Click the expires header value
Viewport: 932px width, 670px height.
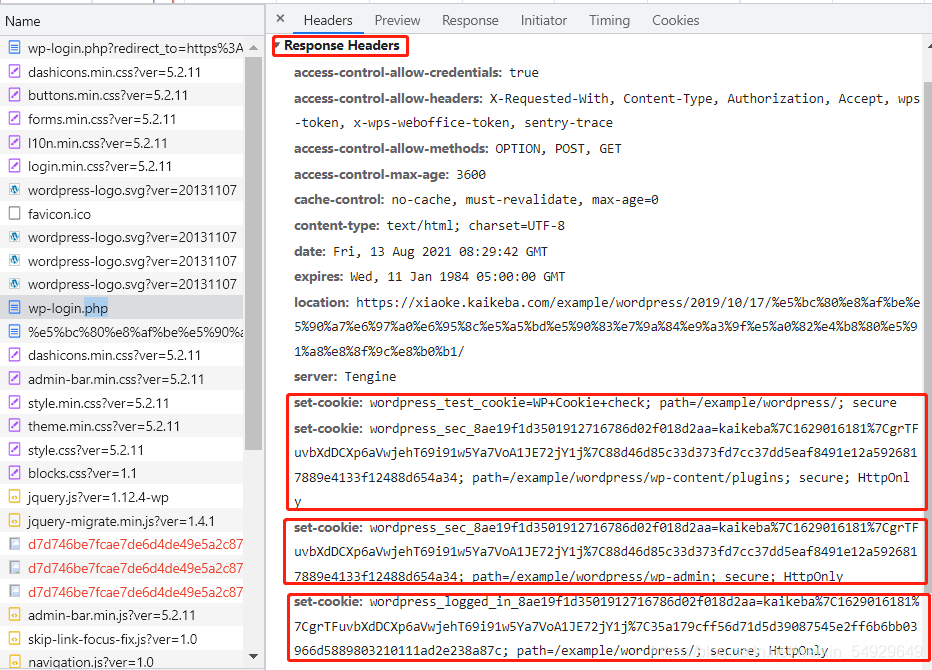457,277
